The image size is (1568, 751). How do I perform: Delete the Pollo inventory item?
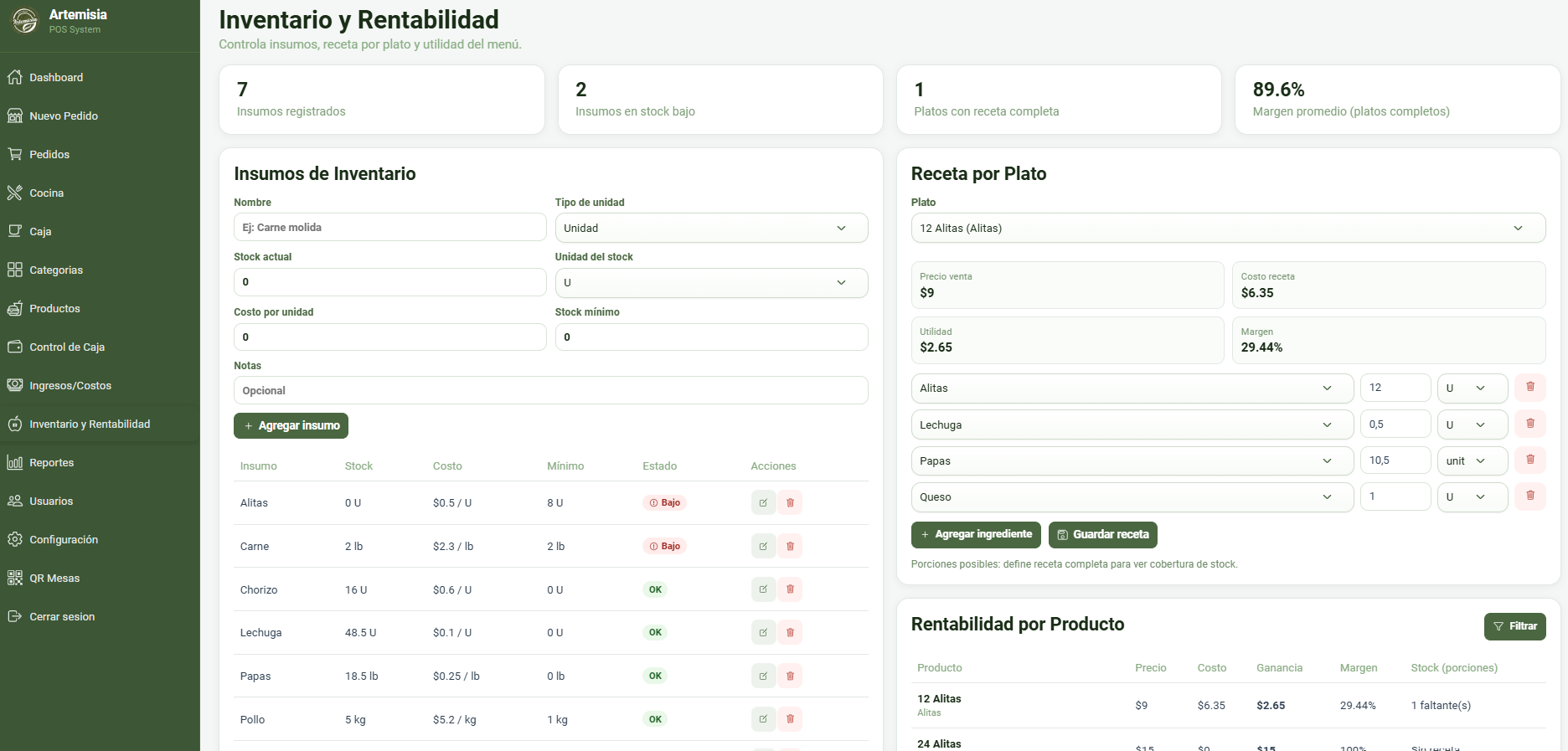tap(790, 719)
